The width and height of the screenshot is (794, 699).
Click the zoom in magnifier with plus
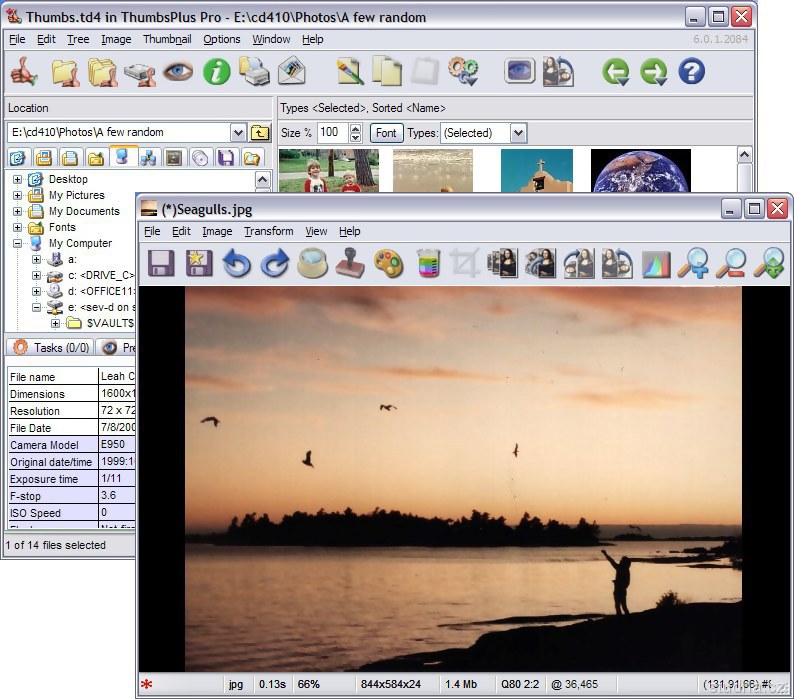coord(693,263)
